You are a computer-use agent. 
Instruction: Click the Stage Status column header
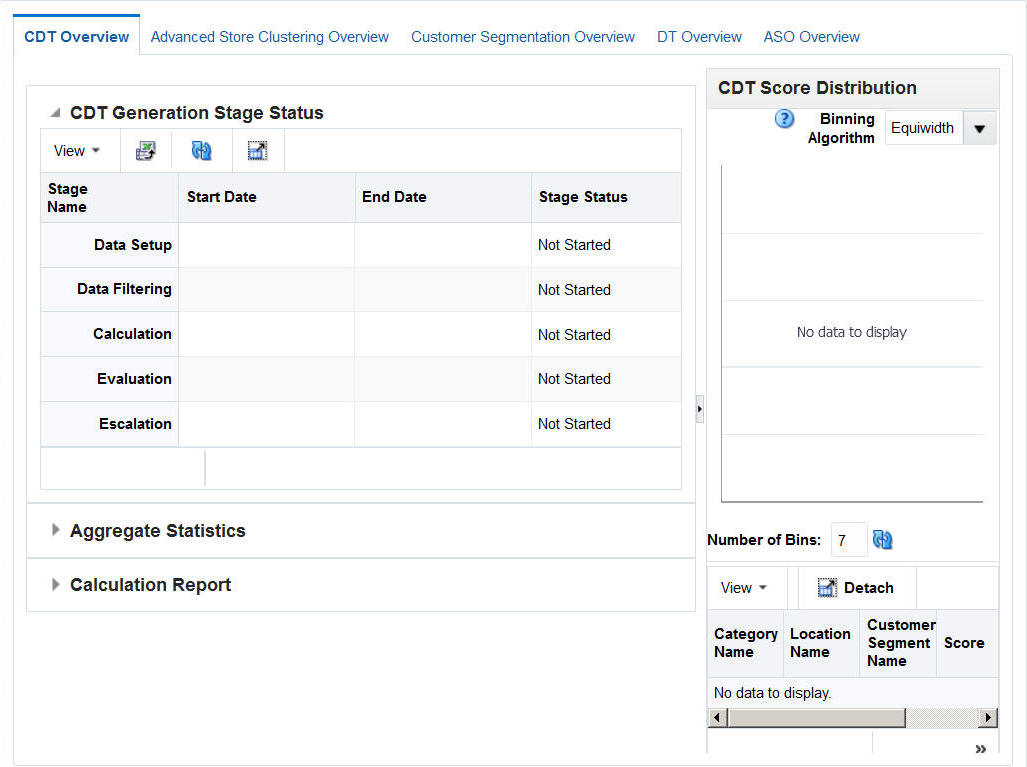coord(607,198)
